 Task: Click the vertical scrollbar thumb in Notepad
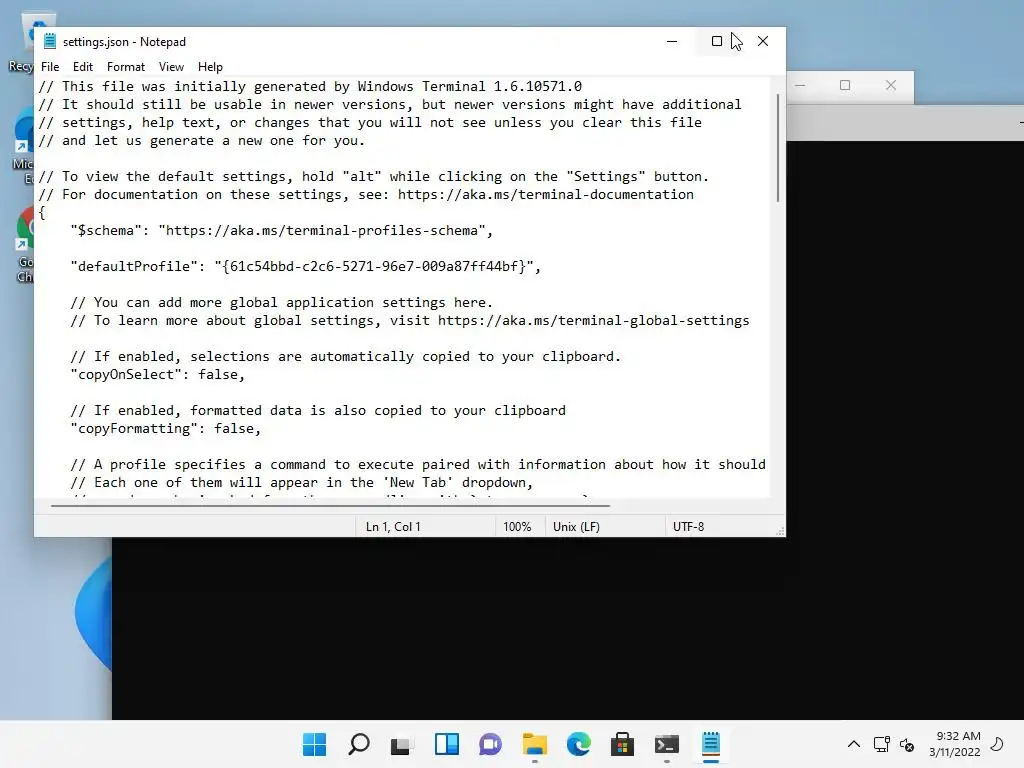[777, 148]
